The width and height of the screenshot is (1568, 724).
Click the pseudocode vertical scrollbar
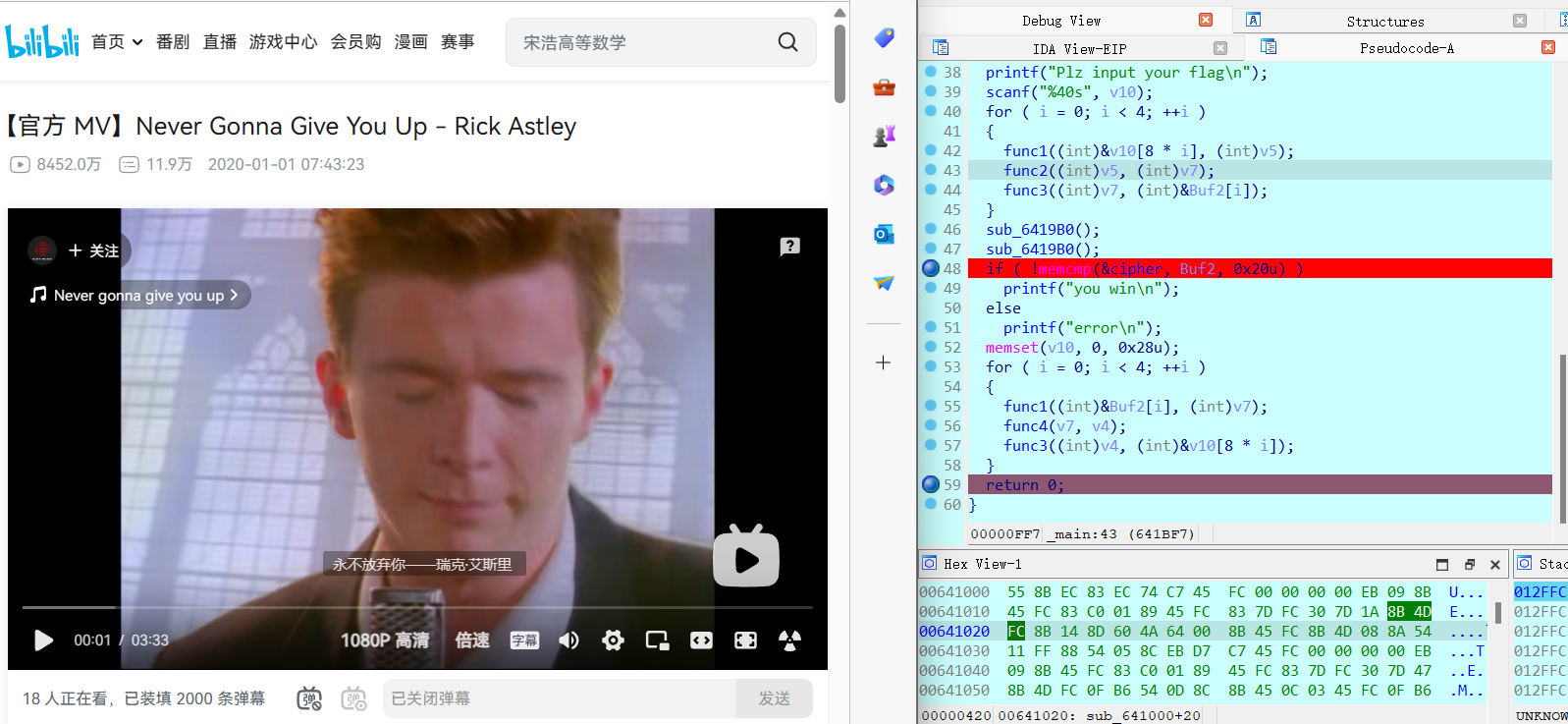coord(1562,437)
